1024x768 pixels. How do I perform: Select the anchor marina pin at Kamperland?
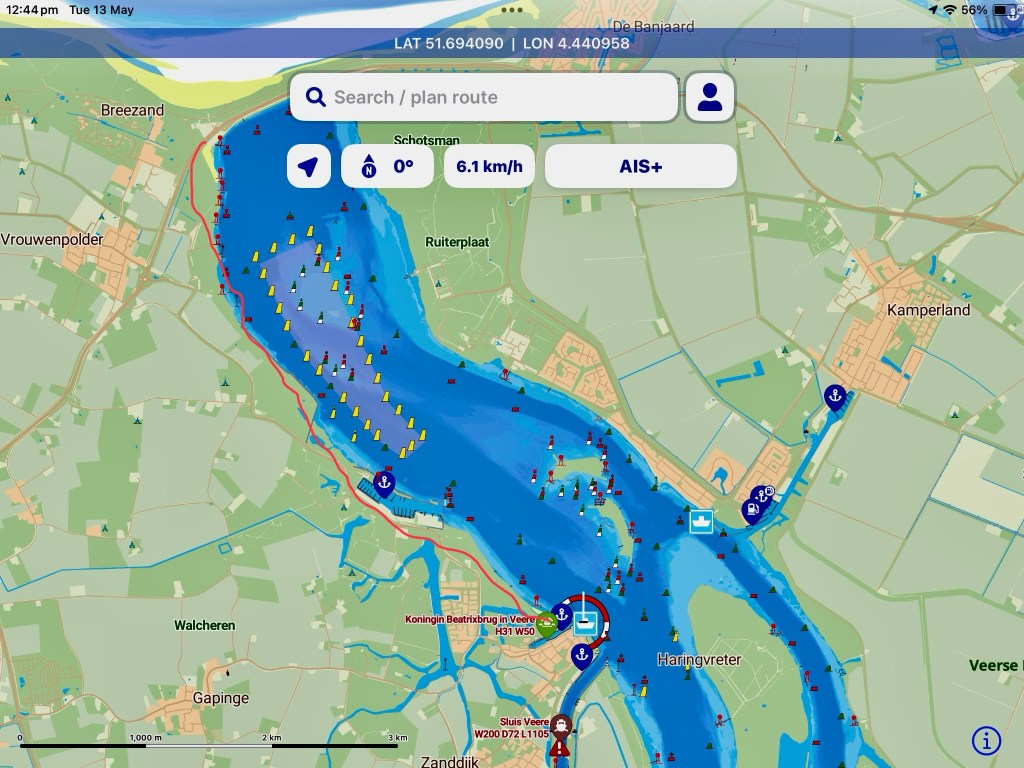click(x=834, y=397)
